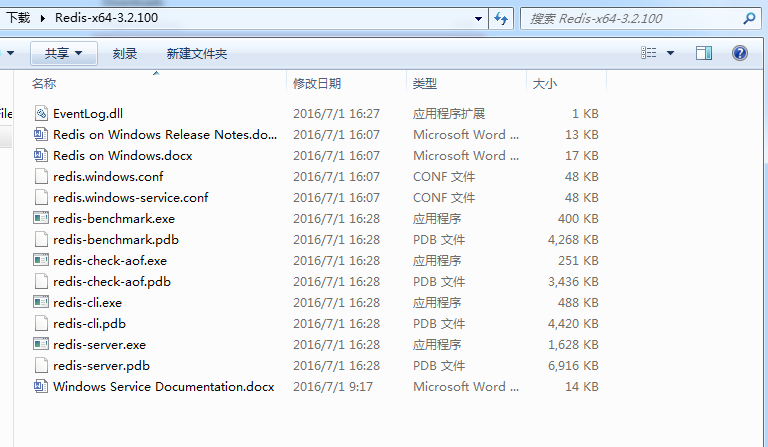Click the 1,628 KB size value
The image size is (768, 447).
[x=573, y=345]
